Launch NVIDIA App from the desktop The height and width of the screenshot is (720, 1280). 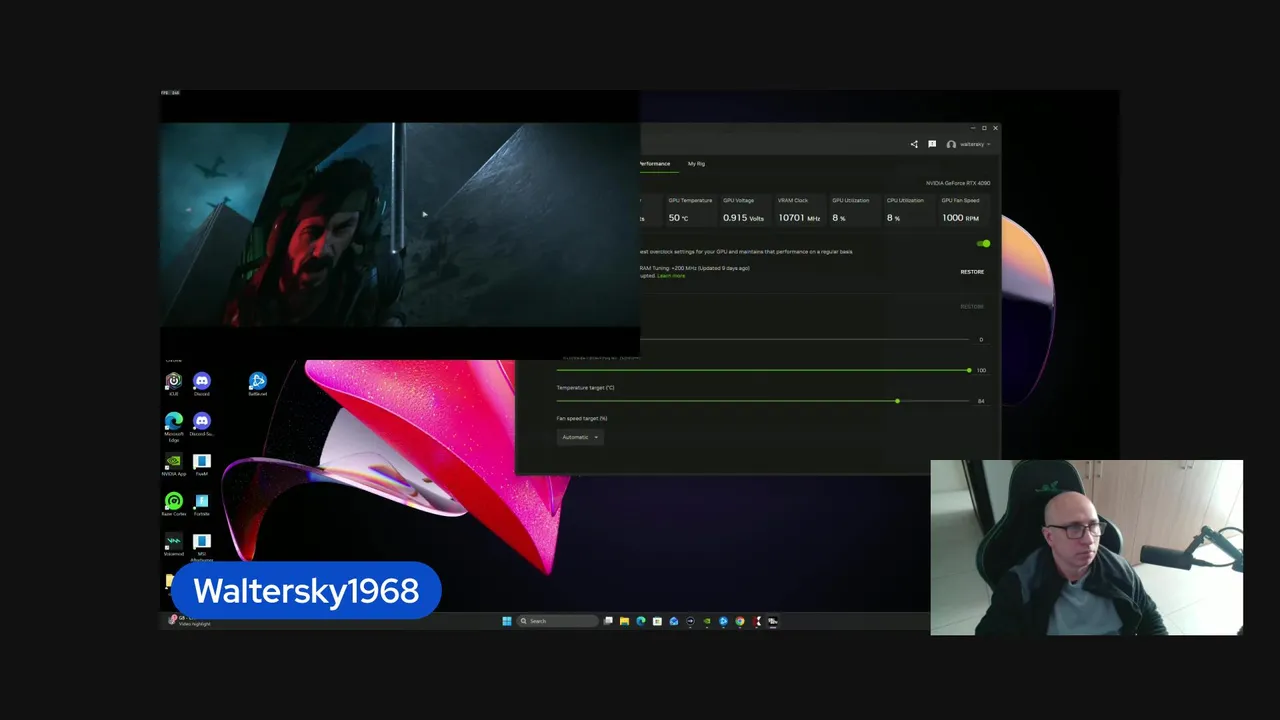point(174,464)
